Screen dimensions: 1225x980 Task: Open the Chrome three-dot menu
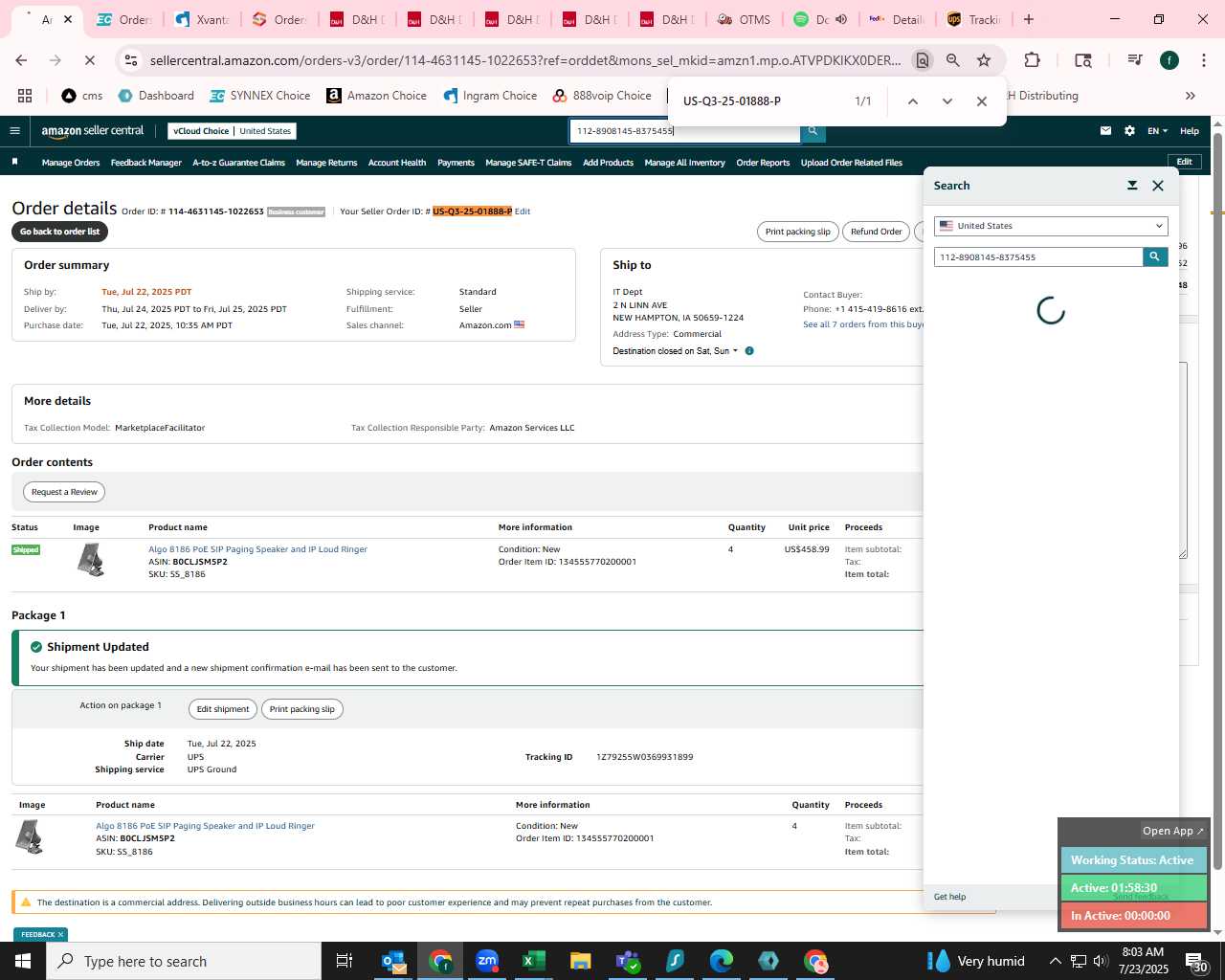coord(1203,60)
